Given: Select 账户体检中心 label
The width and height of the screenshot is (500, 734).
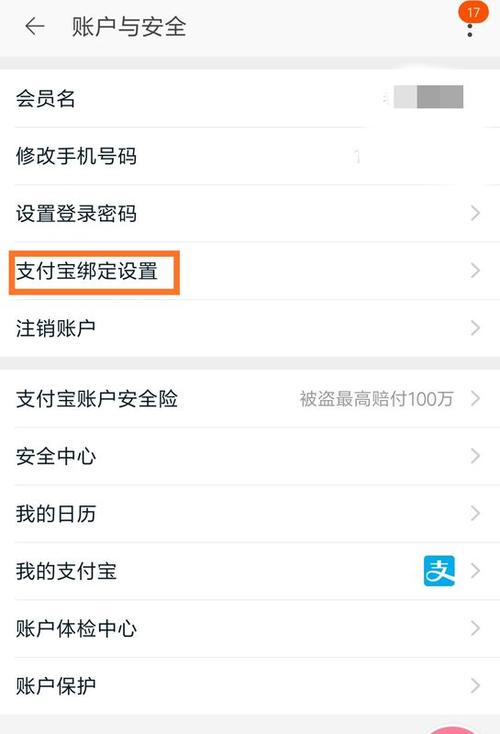Looking at the screenshot, I should [x=76, y=629].
